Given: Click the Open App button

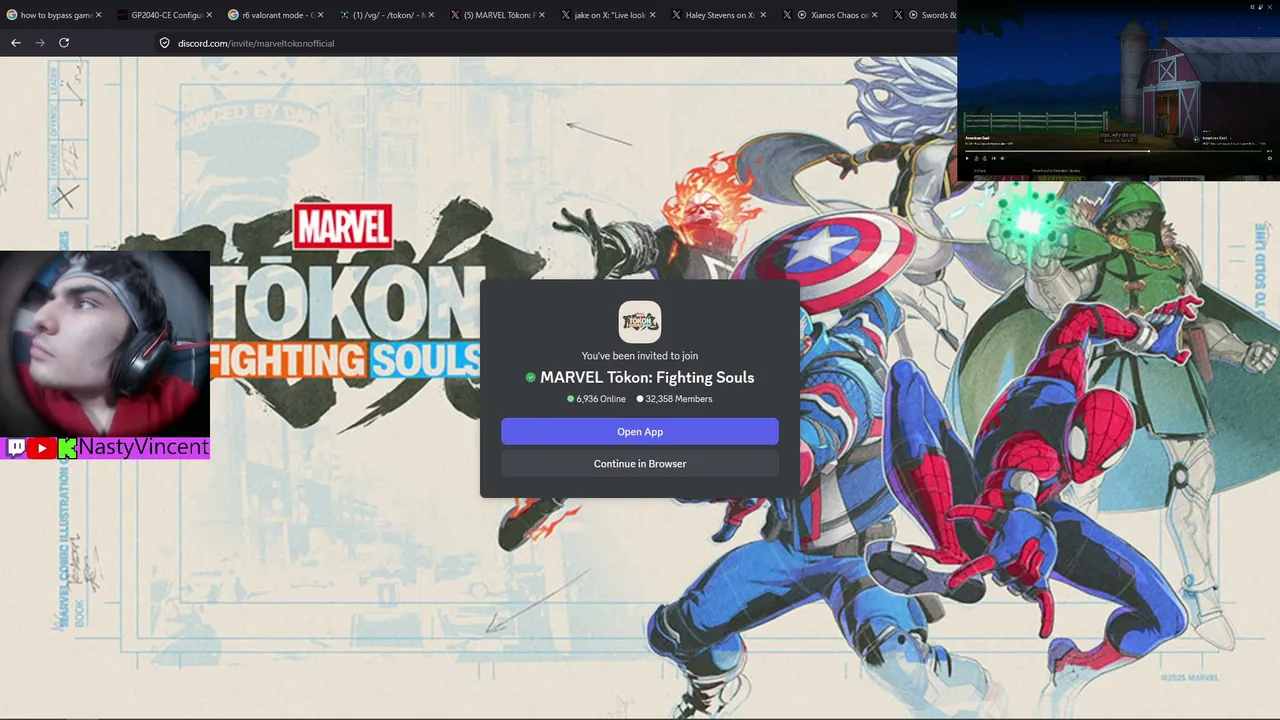Looking at the screenshot, I should click(640, 432).
